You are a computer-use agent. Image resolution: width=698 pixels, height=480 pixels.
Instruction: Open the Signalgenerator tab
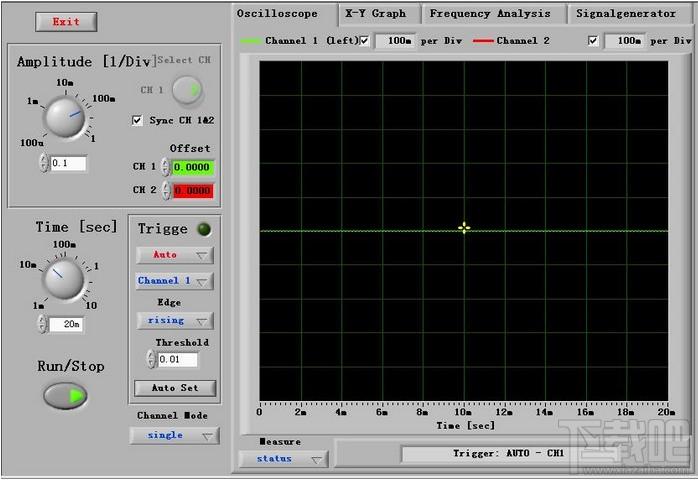(x=626, y=14)
